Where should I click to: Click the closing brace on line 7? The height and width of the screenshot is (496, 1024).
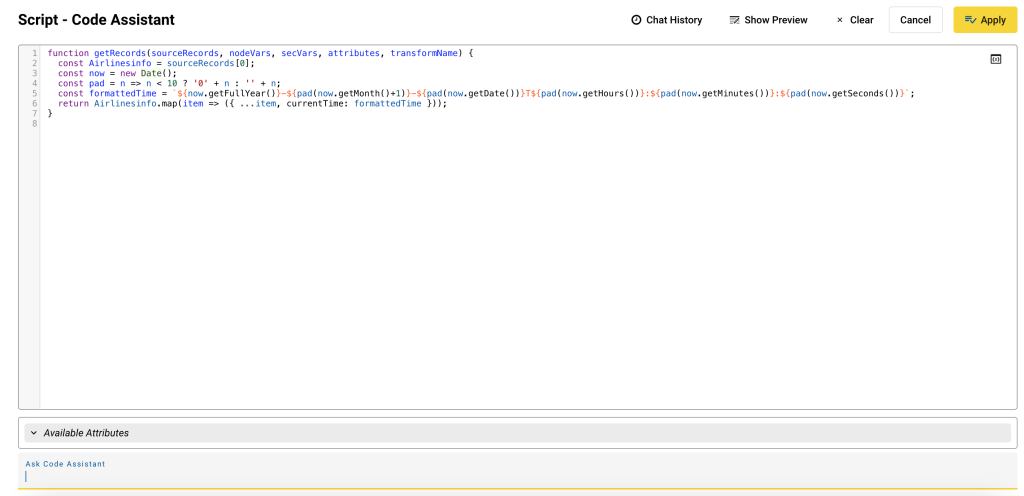pyautogui.click(x=50, y=113)
